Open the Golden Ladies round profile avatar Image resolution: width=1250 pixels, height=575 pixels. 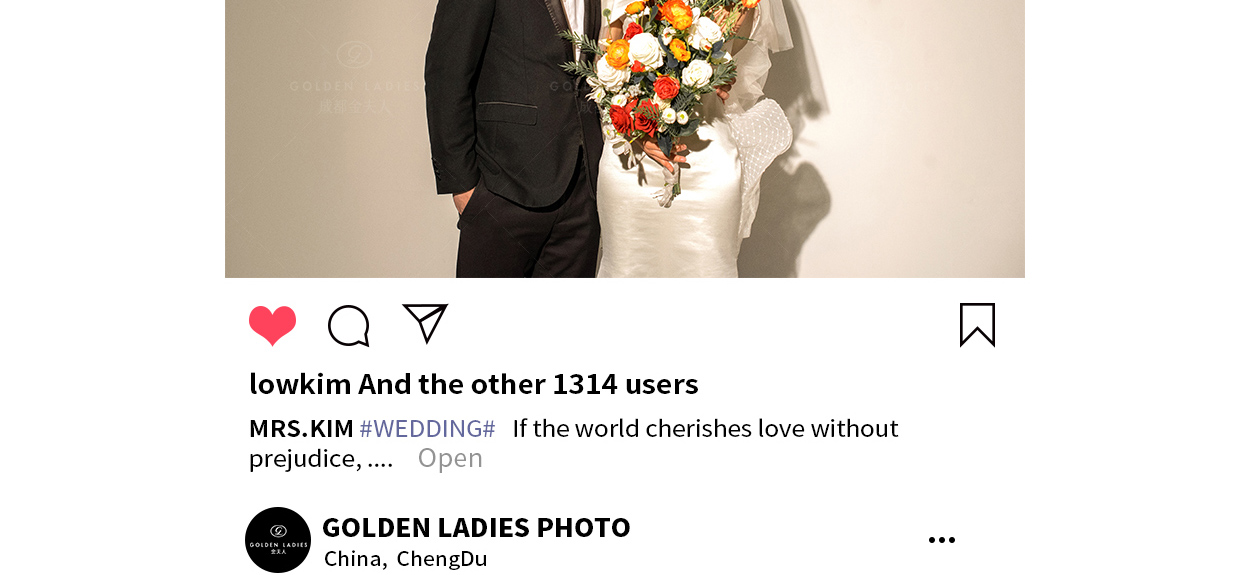coord(278,540)
